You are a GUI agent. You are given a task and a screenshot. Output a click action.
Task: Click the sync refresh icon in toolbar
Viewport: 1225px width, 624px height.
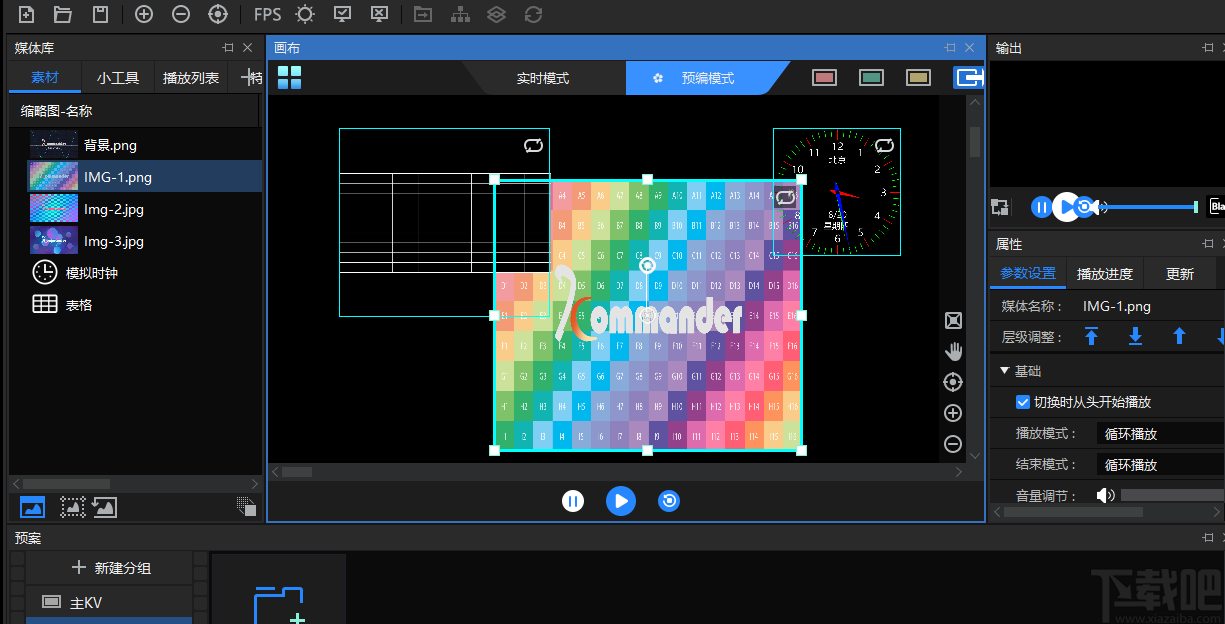[533, 14]
